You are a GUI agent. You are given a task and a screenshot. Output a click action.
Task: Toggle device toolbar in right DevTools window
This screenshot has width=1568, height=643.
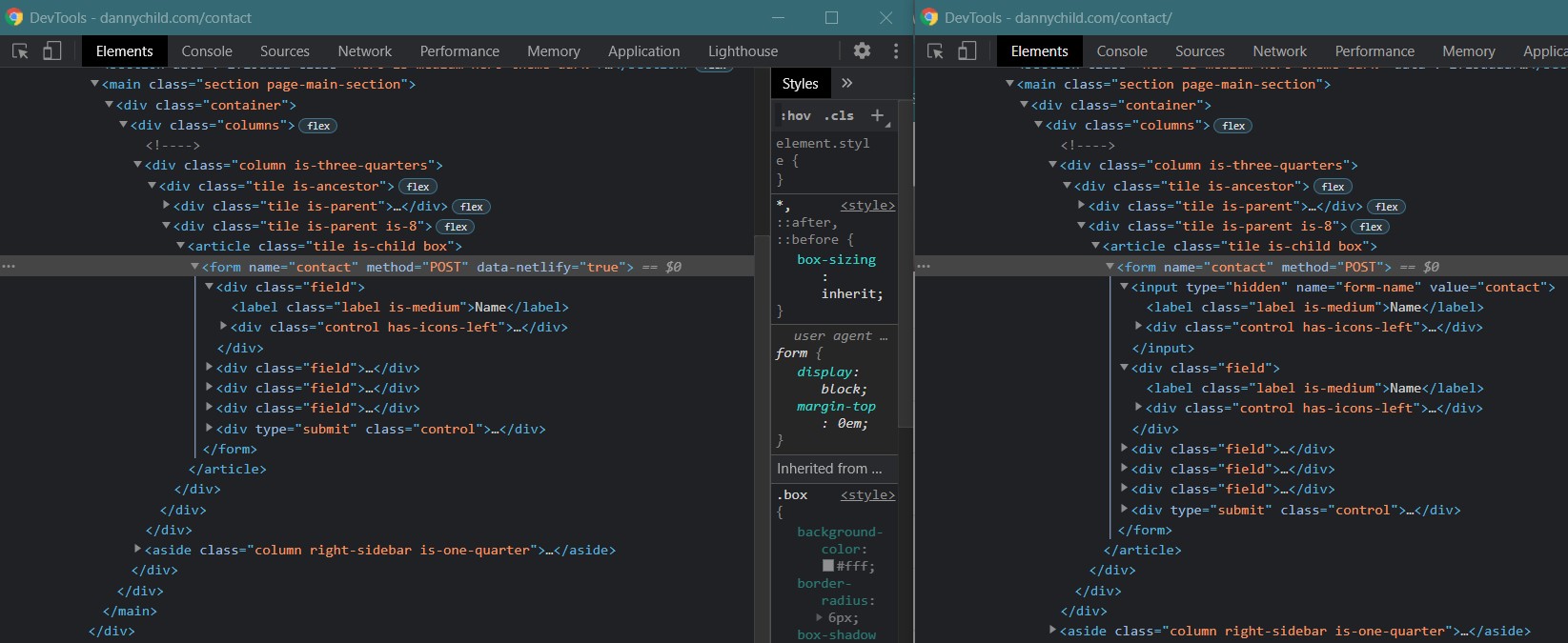tap(967, 51)
